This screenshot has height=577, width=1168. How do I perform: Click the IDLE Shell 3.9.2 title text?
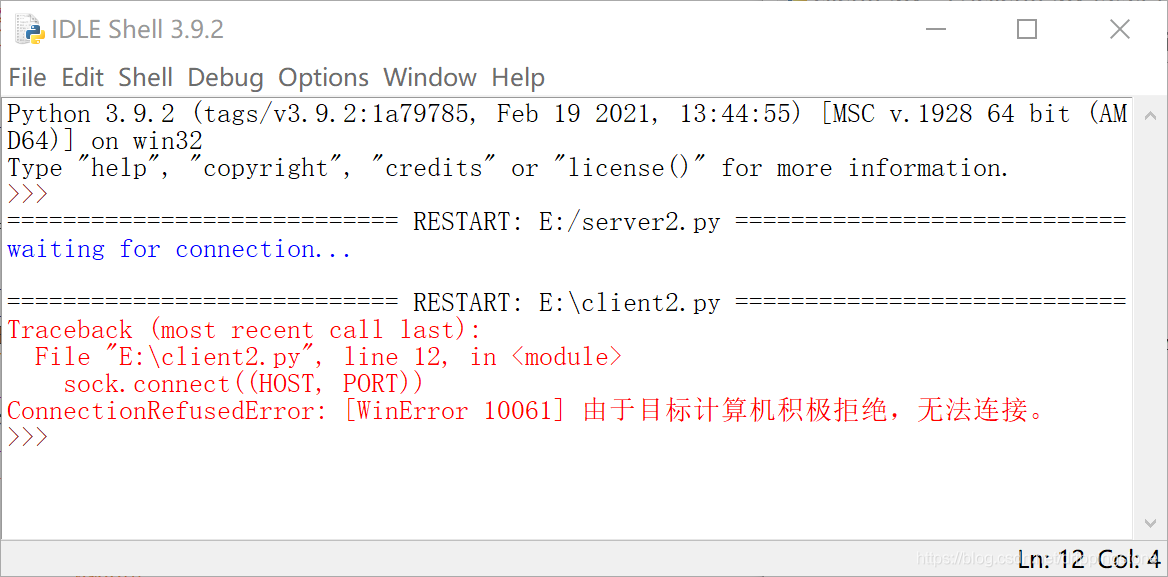click(x=140, y=28)
